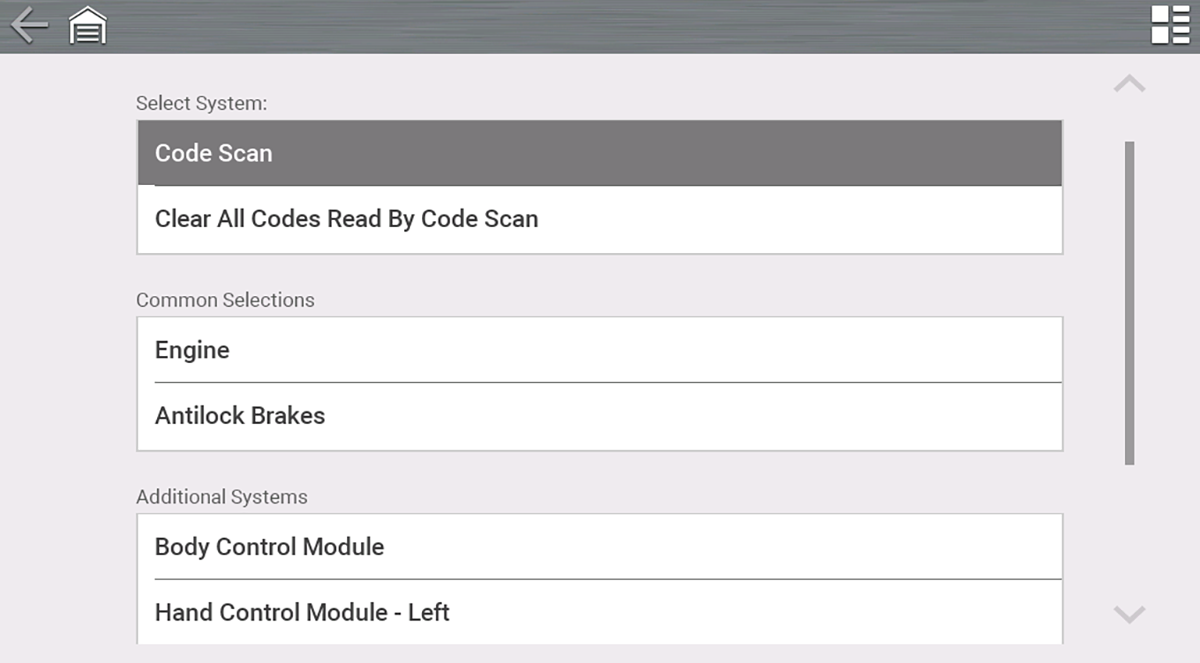This screenshot has width=1200, height=663.
Task: Click the "Select System:" heading
Action: (201, 103)
